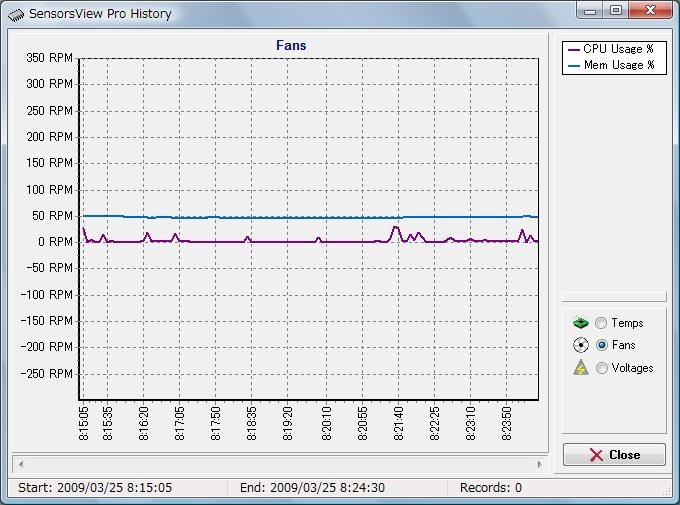Click the Fans icon beside the radio button
Viewport: 680px width, 505px height.
[581, 345]
